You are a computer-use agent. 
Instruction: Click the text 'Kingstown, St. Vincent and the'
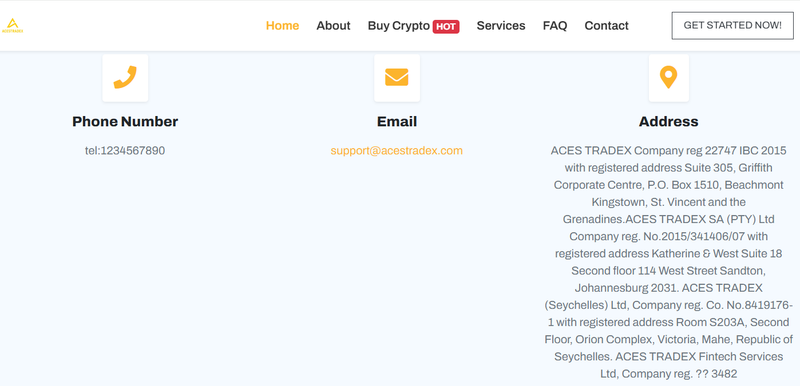click(x=668, y=202)
